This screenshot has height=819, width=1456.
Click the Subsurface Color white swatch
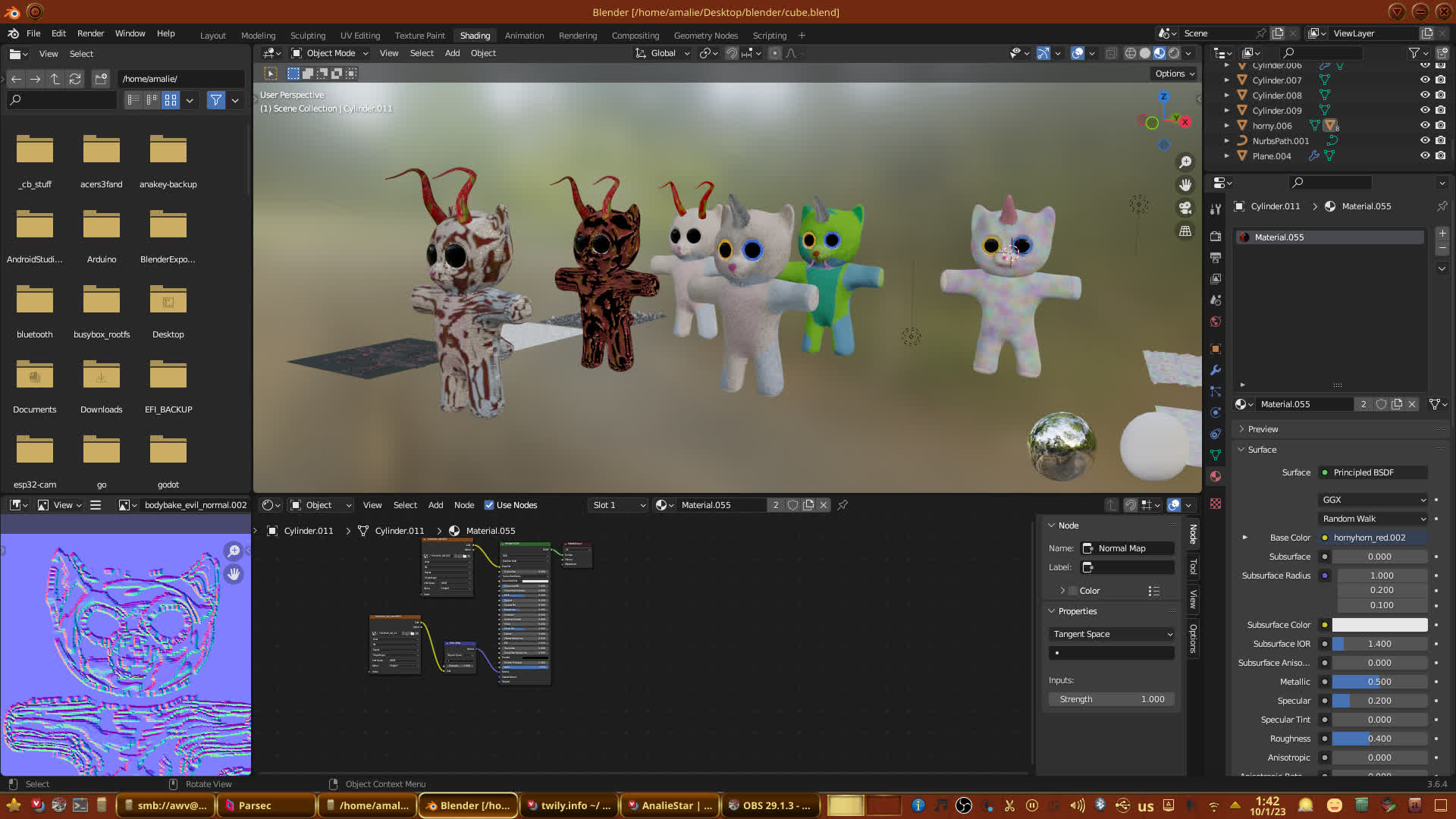1379,625
